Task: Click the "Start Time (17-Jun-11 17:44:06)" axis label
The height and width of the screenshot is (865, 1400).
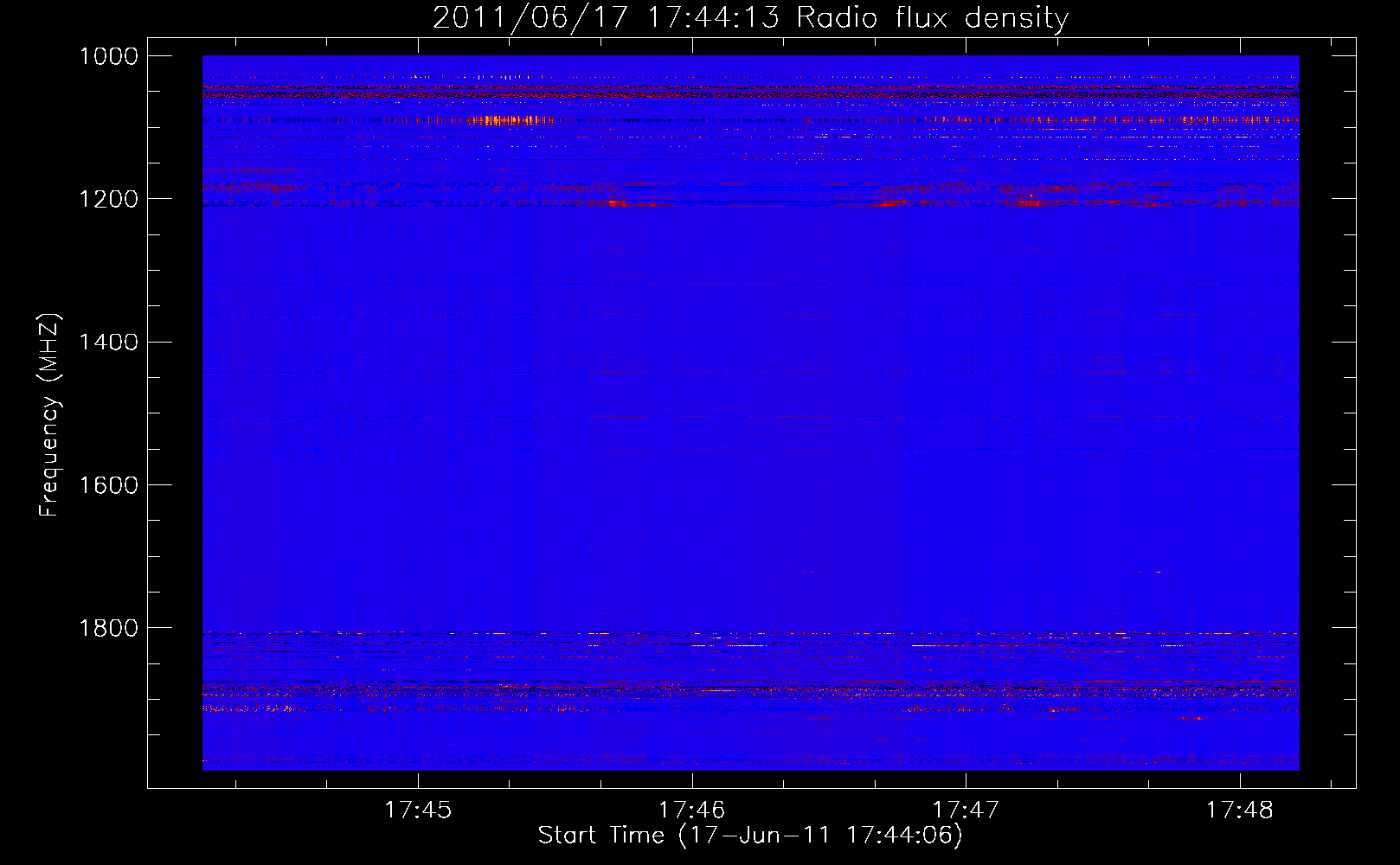Action: coord(750,836)
